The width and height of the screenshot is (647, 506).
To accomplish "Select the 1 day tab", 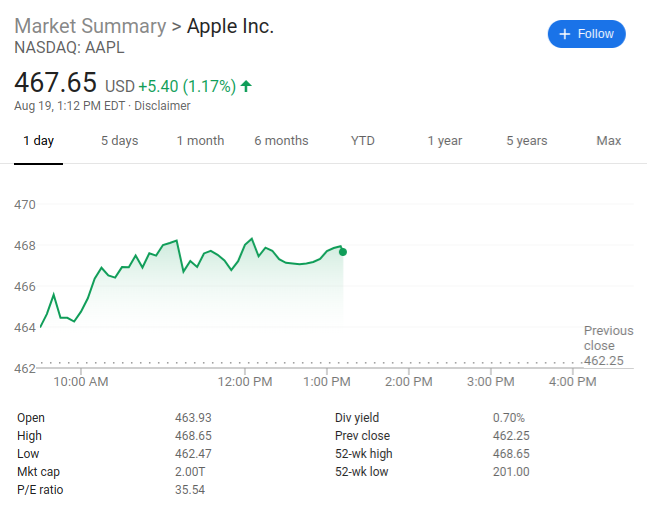I will 39,141.
